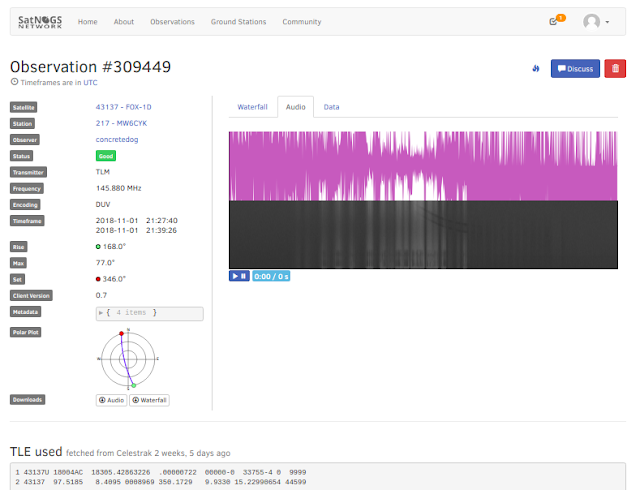Click the UTC timeframes link
Viewport: 640px width, 490px height.
(x=90, y=82)
